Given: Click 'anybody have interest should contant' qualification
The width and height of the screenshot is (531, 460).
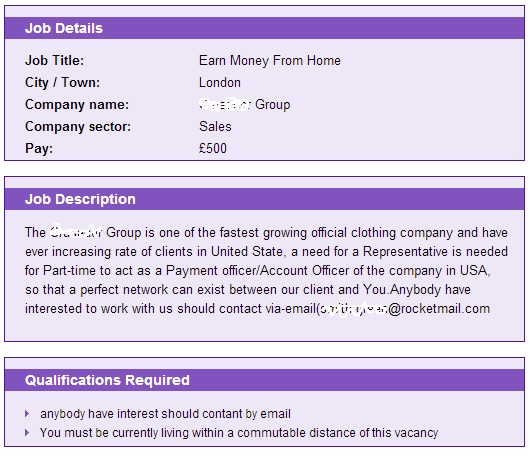Looking at the screenshot, I should coord(165,414).
